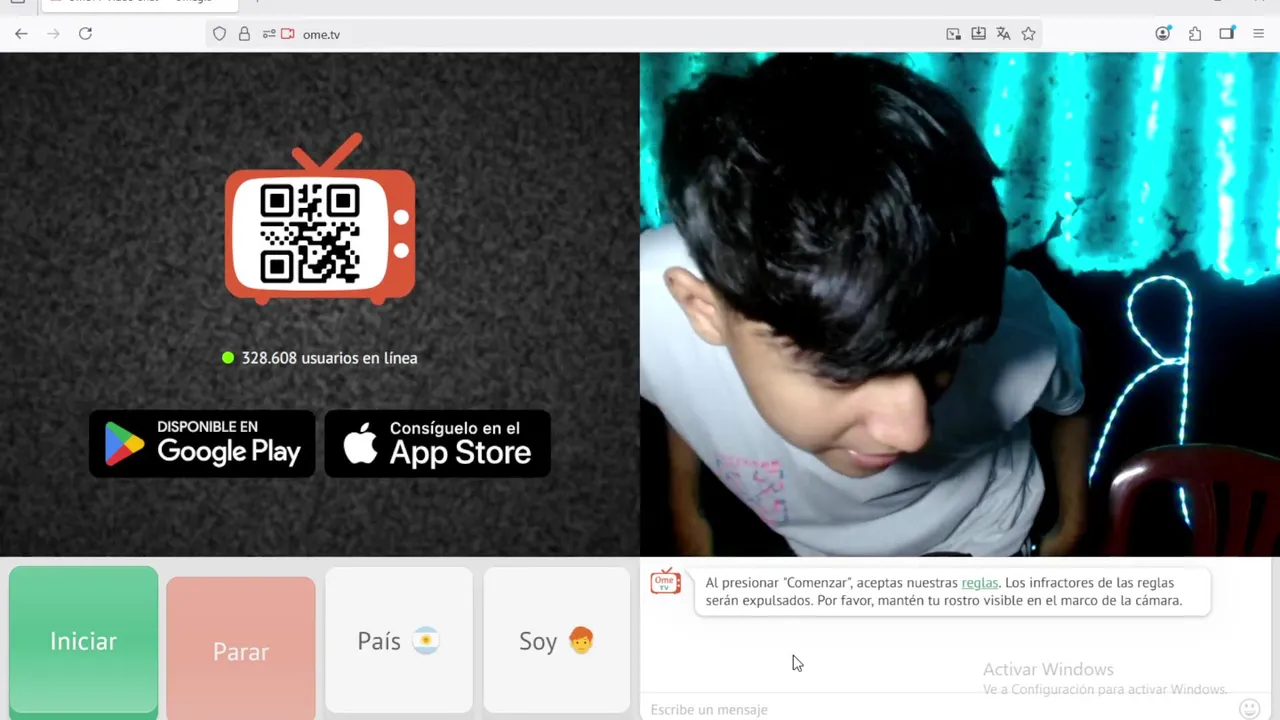The image size is (1280, 720).
Task: Click the 328.608 usuarios en línea text
Action: pos(329,358)
